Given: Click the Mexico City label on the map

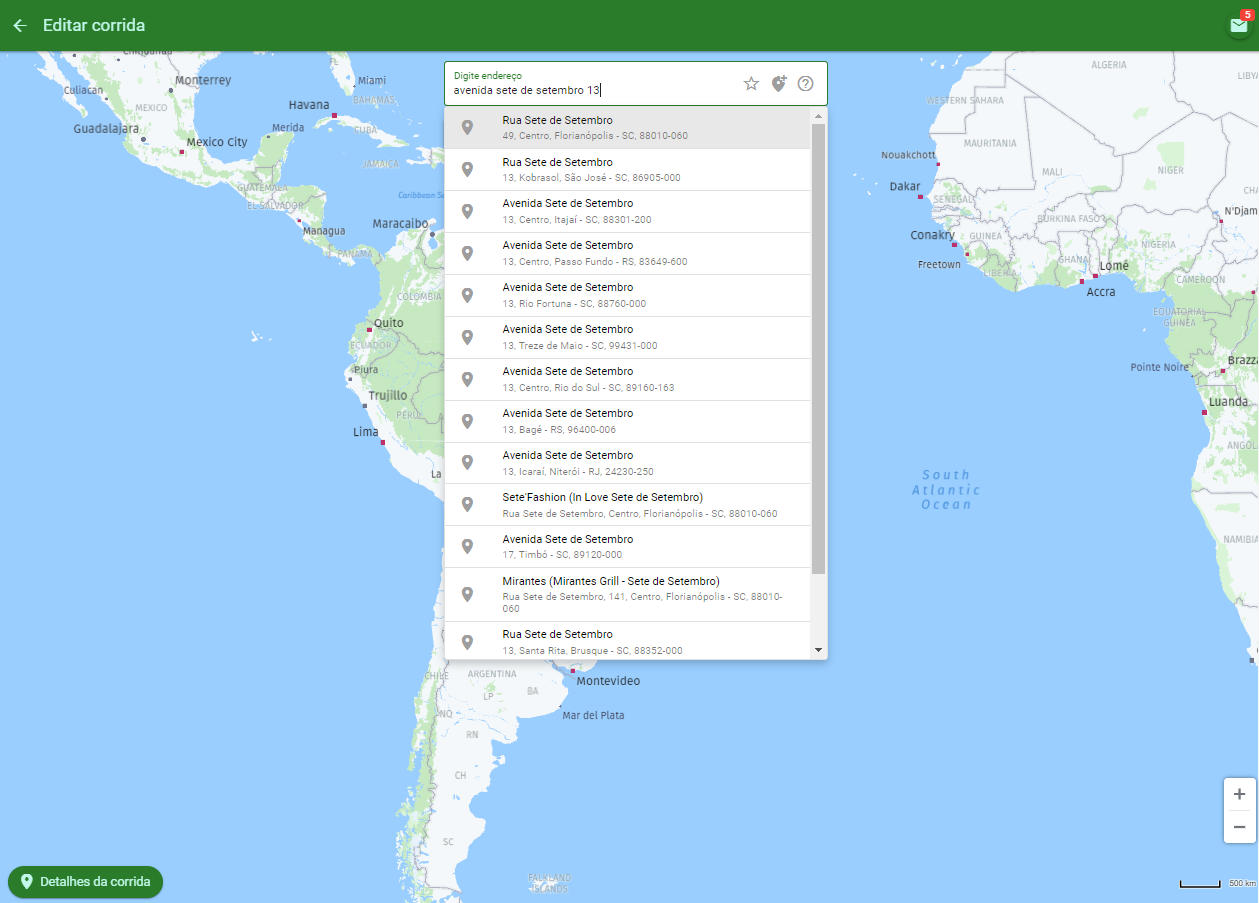Looking at the screenshot, I should 217,142.
